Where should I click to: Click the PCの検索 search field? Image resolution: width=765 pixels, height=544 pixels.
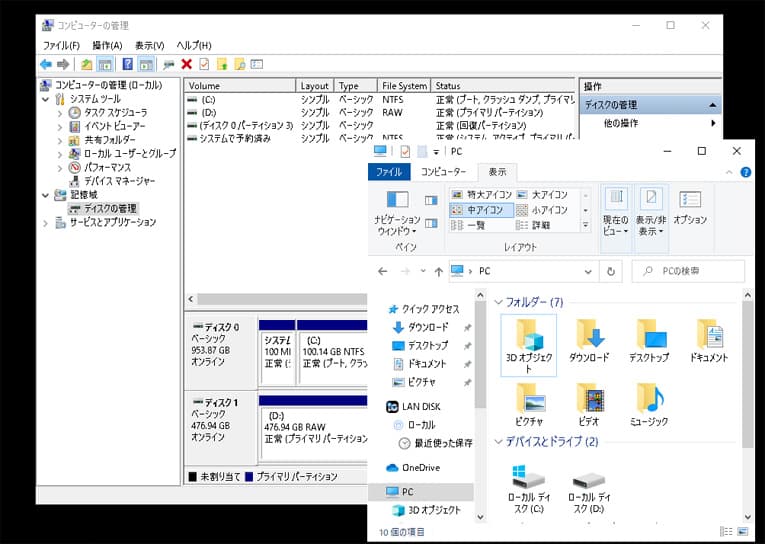coord(694,271)
